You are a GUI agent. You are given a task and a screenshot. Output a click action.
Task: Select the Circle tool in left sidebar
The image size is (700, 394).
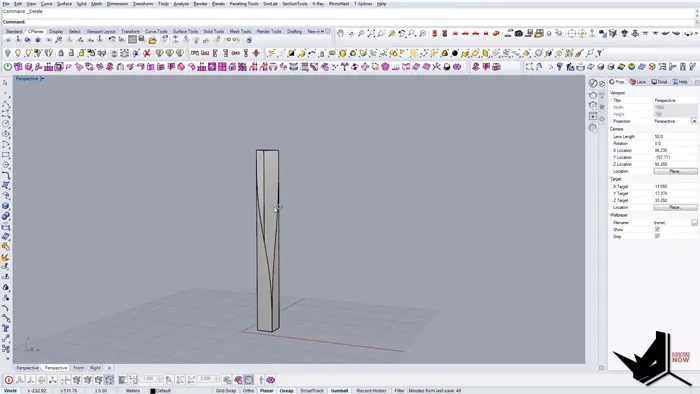pos(5,124)
